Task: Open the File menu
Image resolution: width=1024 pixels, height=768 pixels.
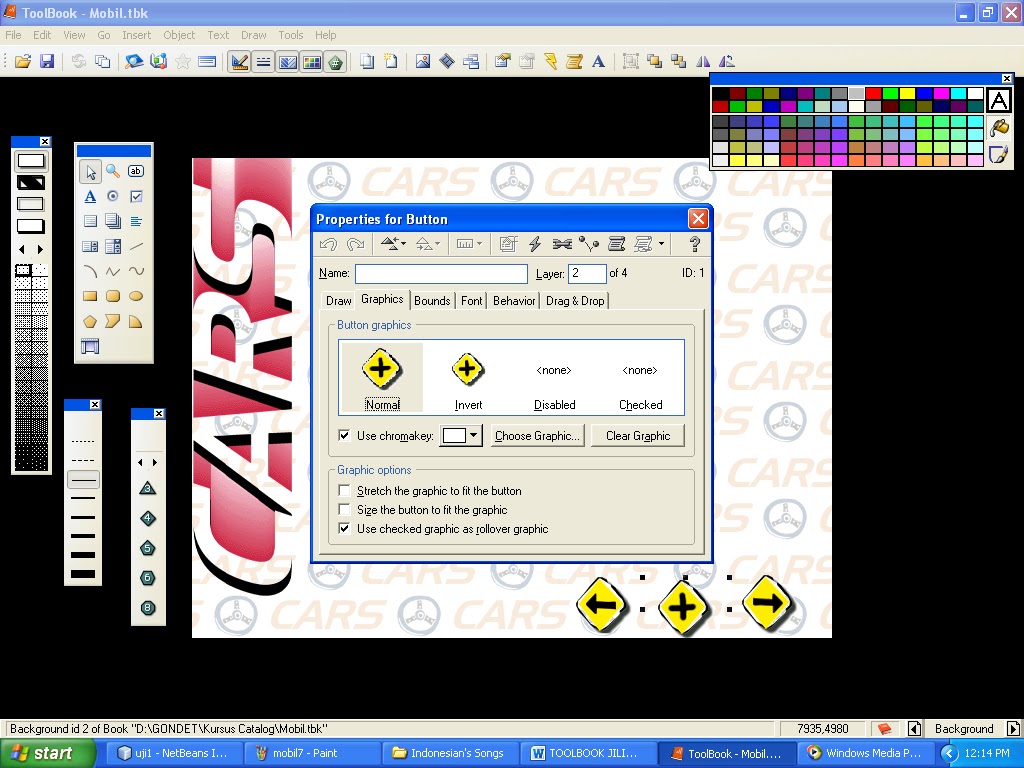Action: point(13,35)
